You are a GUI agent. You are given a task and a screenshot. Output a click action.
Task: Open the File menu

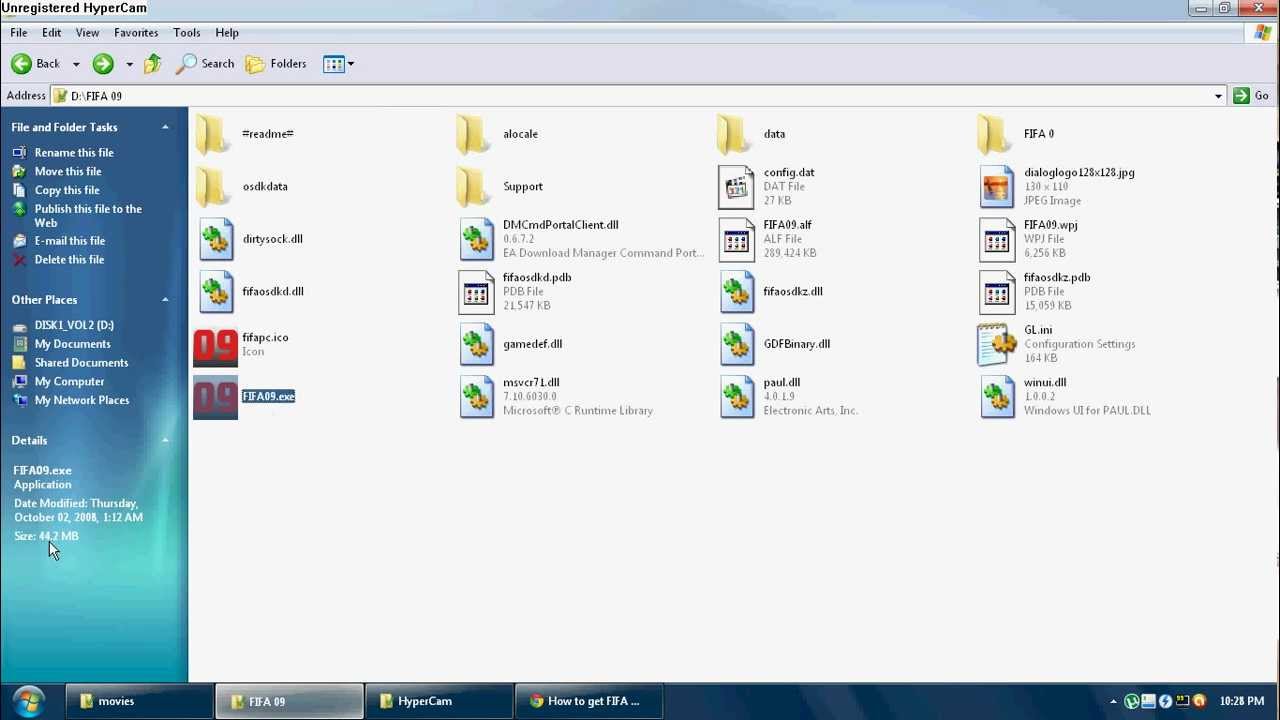click(19, 33)
